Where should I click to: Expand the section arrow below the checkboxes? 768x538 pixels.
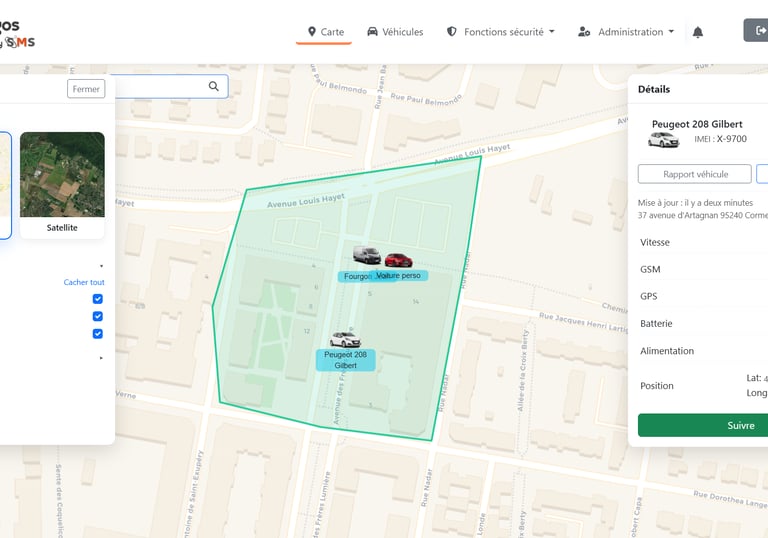pyautogui.click(x=101, y=358)
